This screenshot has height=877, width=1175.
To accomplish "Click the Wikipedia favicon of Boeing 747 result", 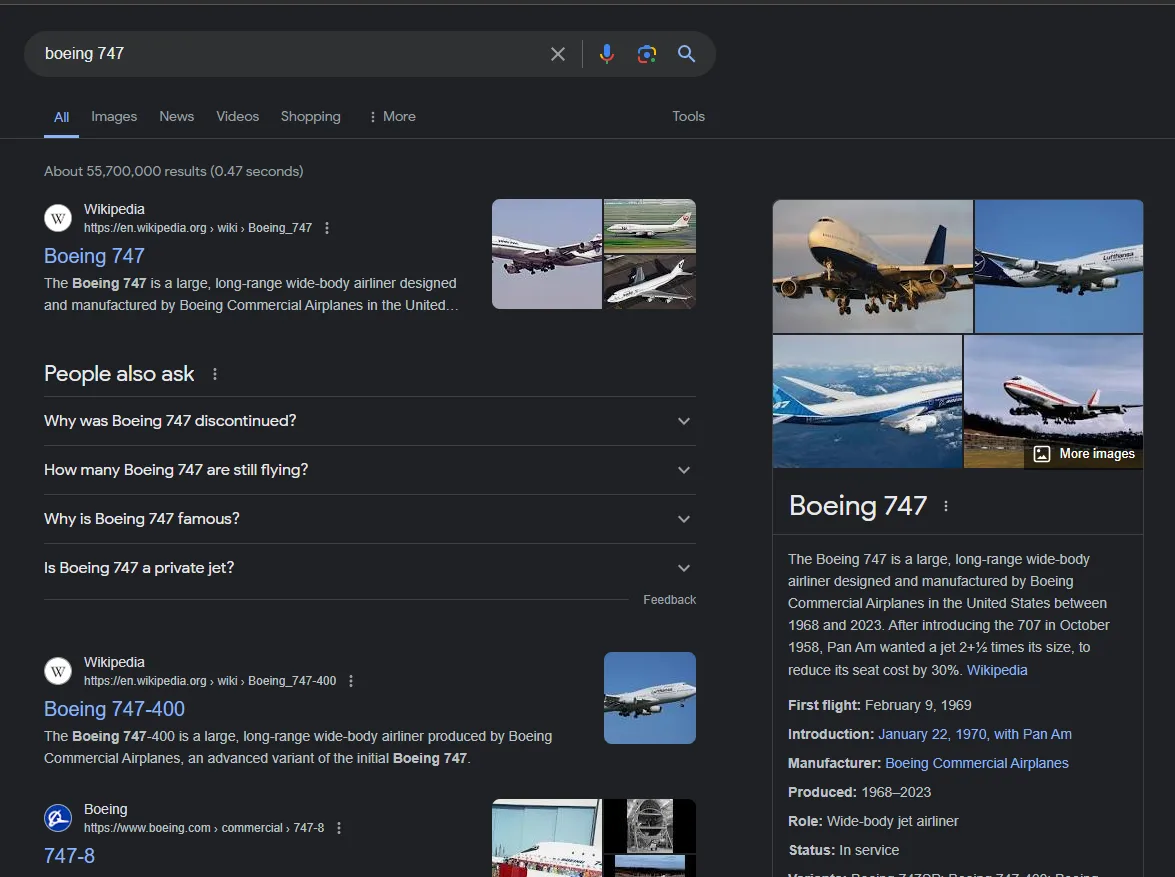I will click(58, 218).
